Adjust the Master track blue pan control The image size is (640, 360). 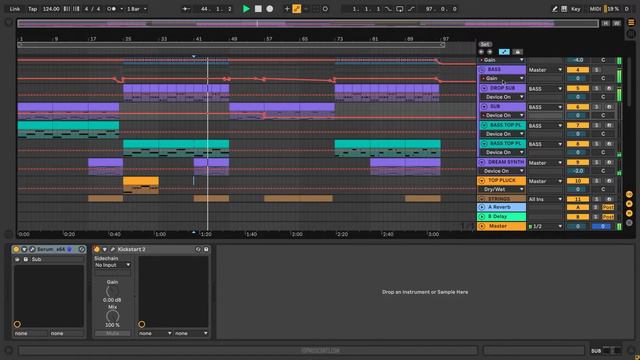602,226
